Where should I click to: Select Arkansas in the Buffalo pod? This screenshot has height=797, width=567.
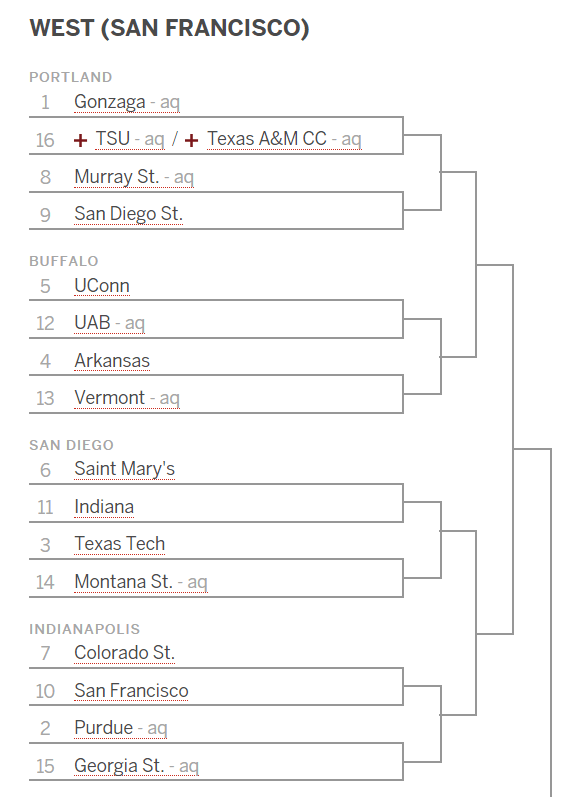112,361
